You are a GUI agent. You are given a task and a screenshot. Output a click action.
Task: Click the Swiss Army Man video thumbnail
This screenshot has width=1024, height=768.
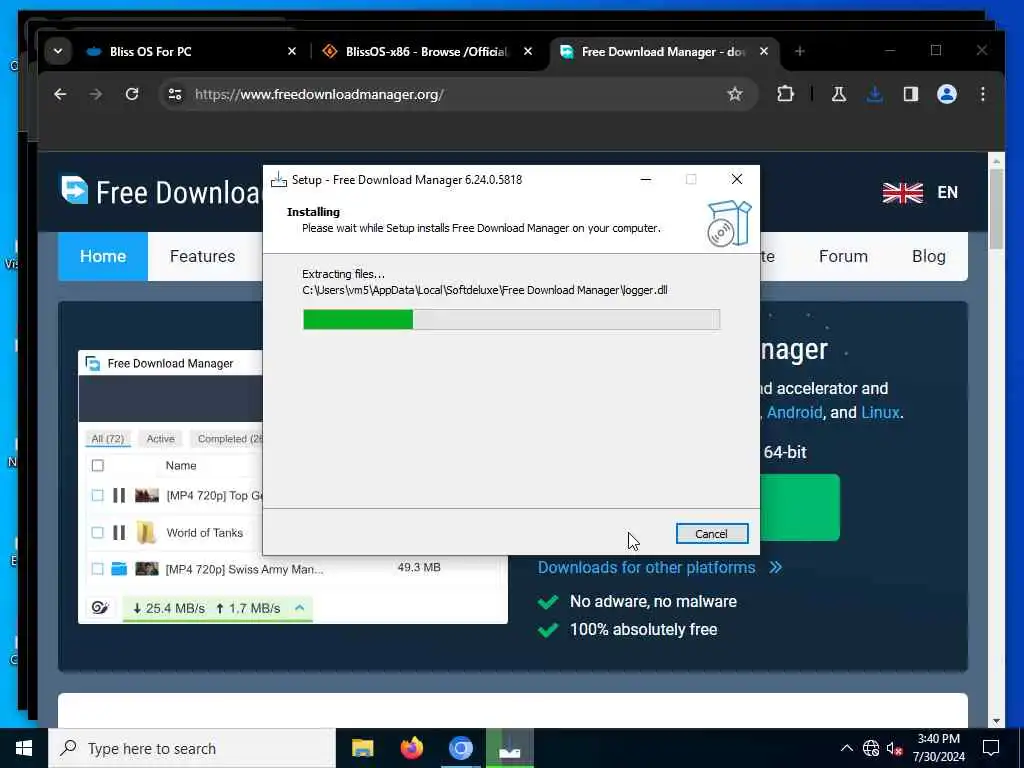[x=147, y=569]
